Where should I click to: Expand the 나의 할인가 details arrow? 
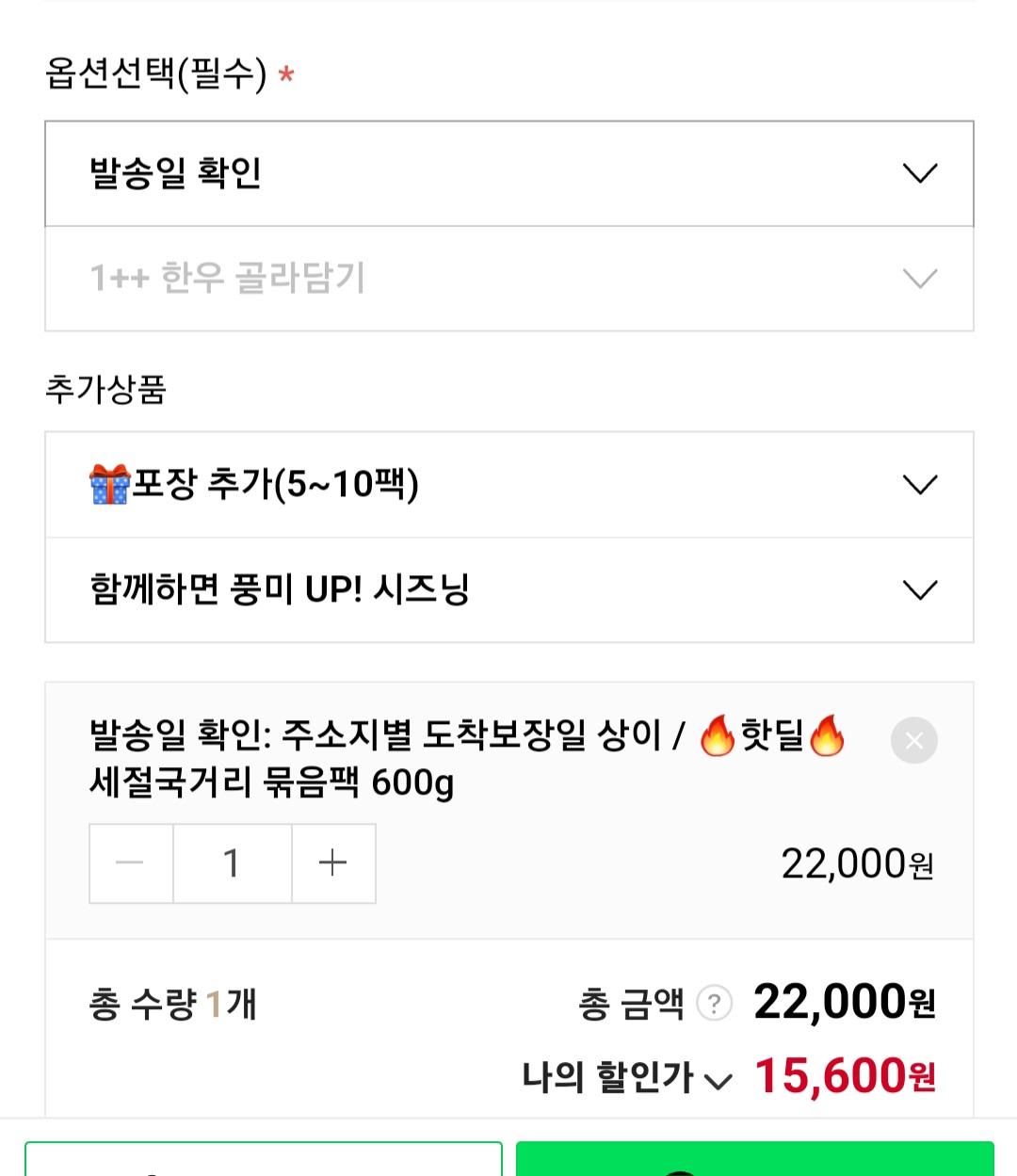coord(718,1081)
